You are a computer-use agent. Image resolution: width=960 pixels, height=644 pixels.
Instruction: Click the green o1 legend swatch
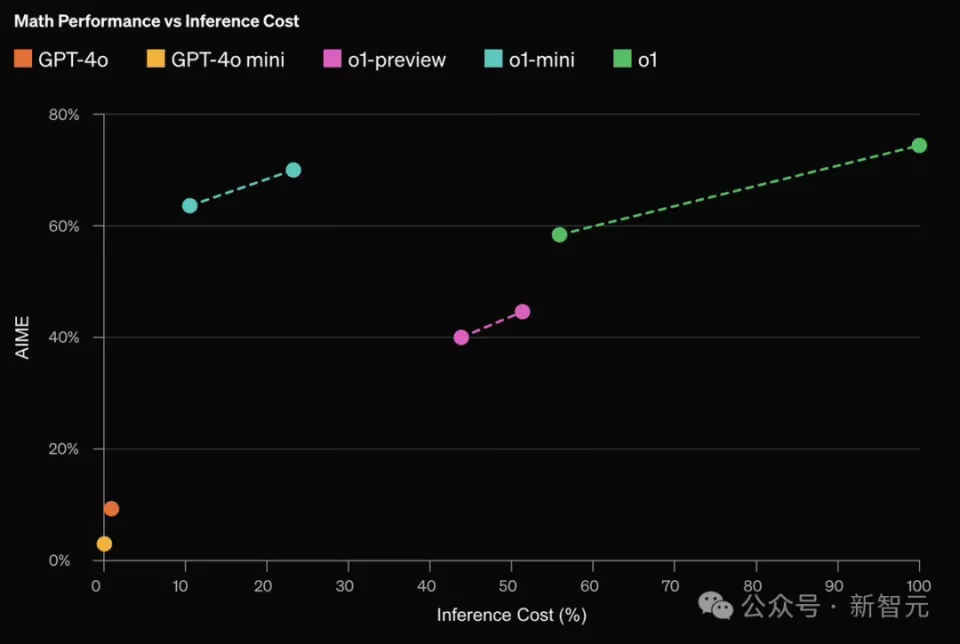621,60
